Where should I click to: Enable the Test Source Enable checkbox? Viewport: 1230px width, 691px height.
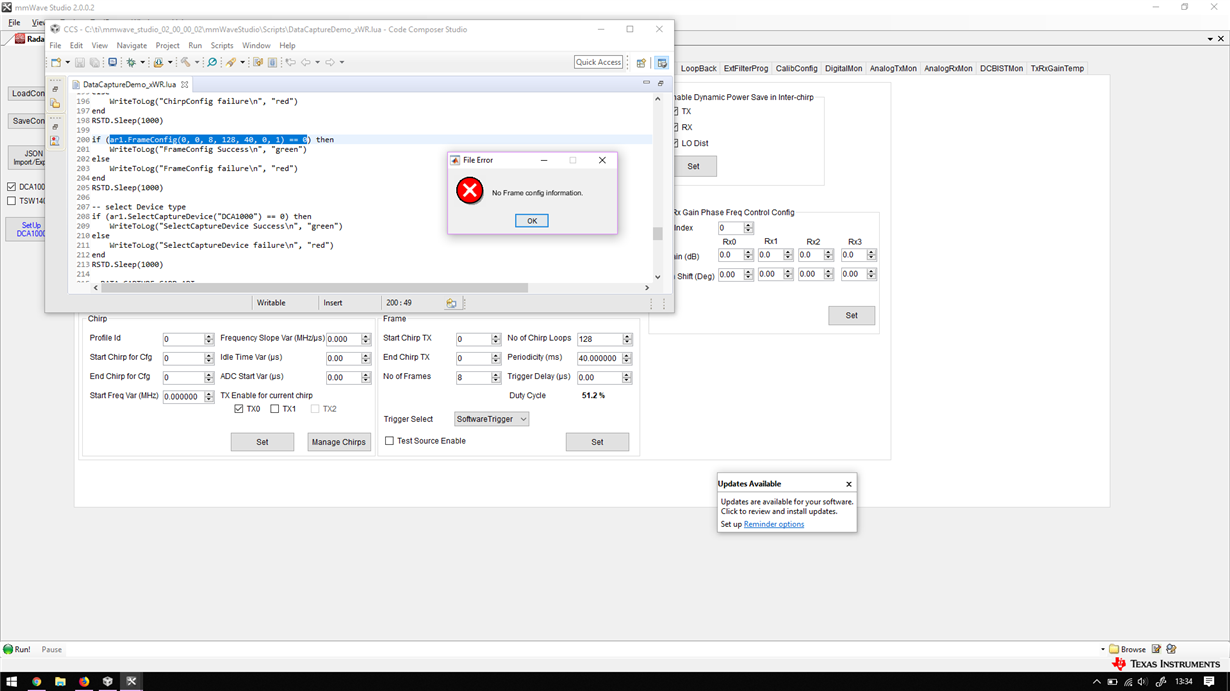tap(390, 441)
